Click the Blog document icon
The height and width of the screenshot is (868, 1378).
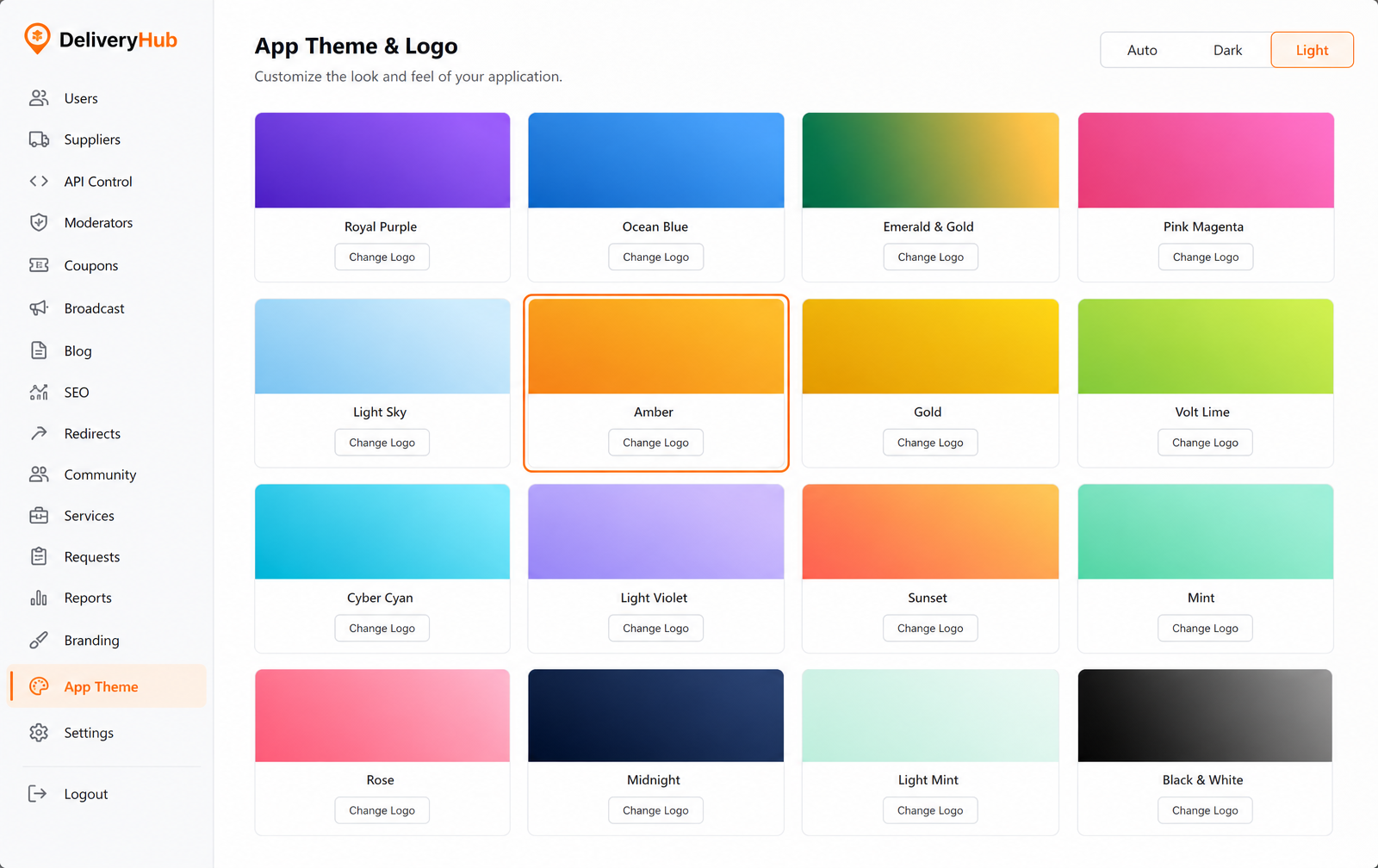[x=39, y=350]
